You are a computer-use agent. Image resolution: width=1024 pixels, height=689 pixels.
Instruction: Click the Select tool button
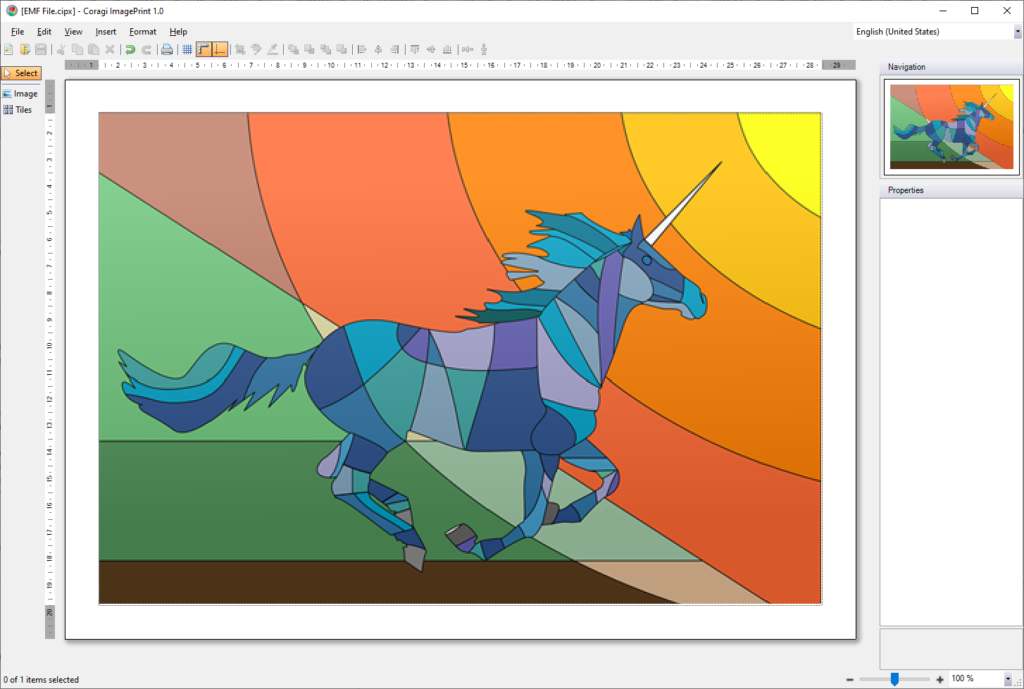click(x=21, y=73)
